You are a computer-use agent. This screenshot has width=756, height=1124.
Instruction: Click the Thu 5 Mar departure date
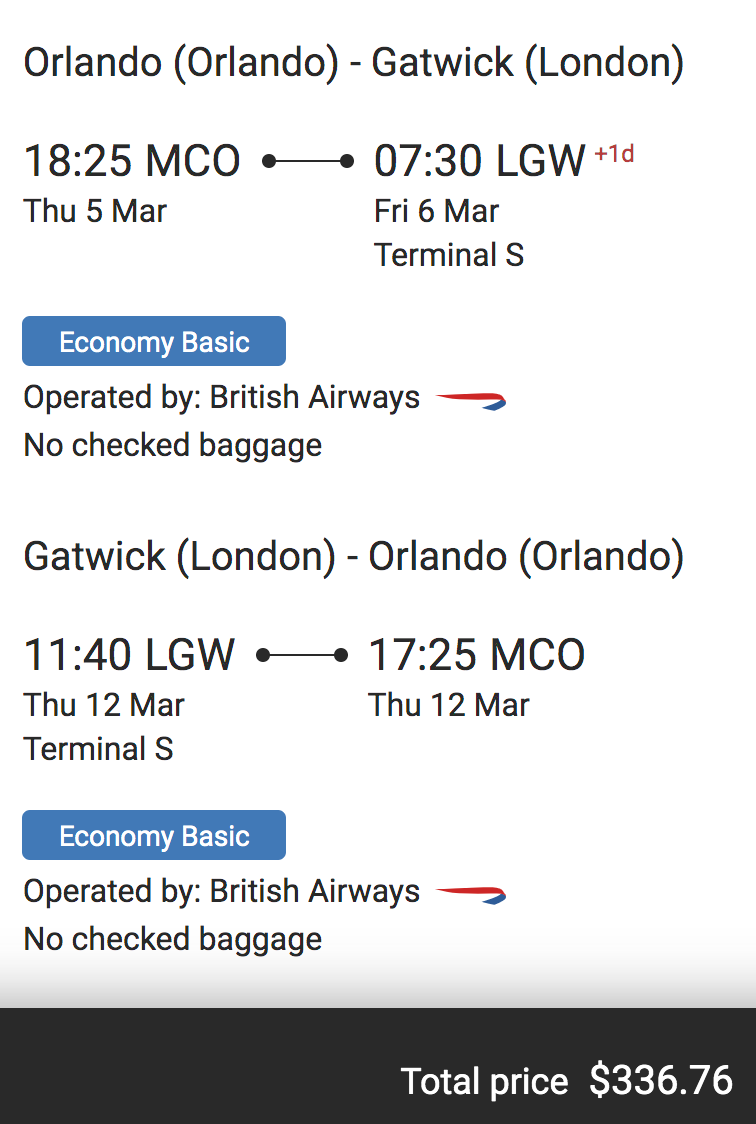95,211
